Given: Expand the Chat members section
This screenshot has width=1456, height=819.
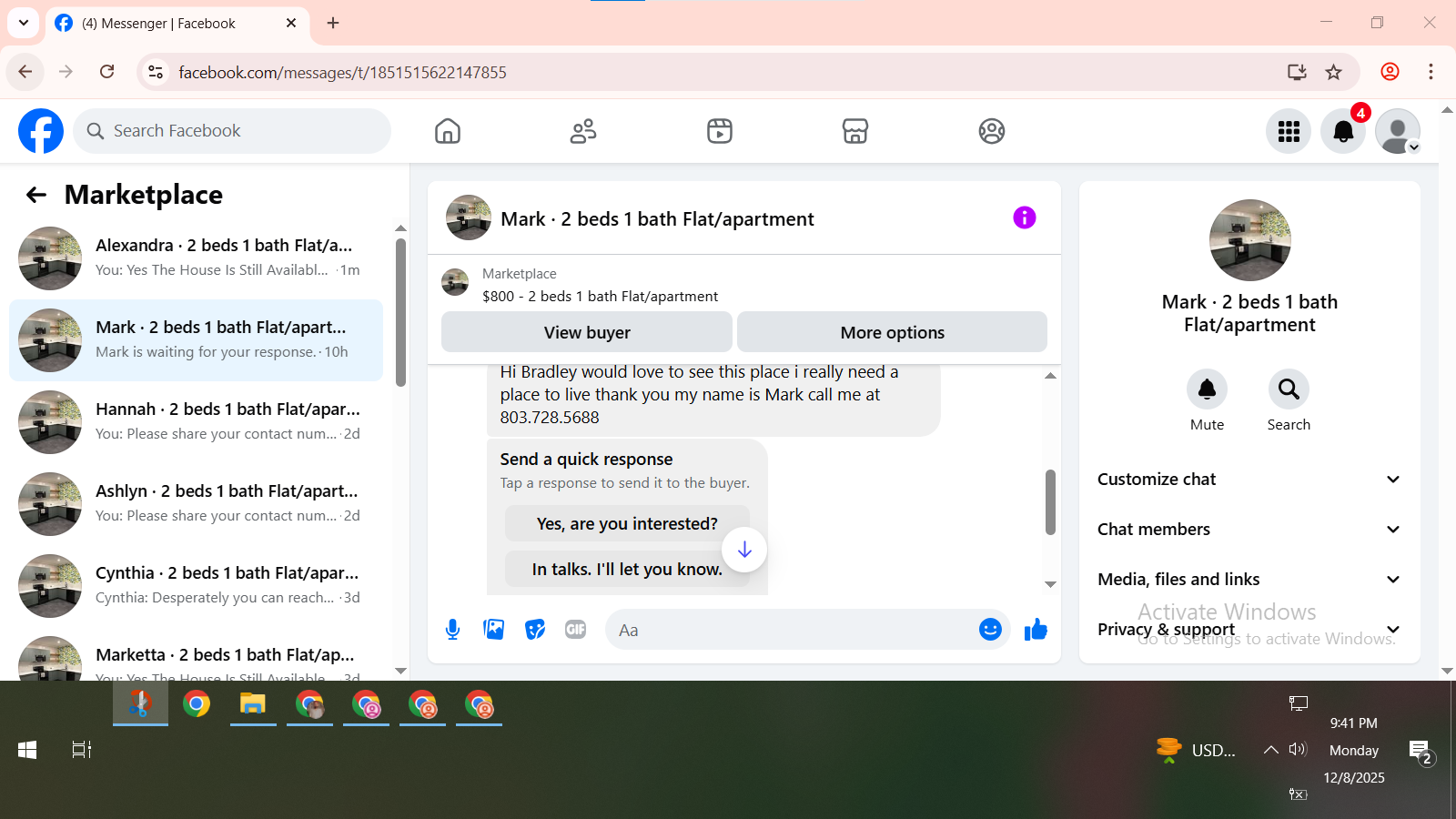Looking at the screenshot, I should click(1249, 530).
